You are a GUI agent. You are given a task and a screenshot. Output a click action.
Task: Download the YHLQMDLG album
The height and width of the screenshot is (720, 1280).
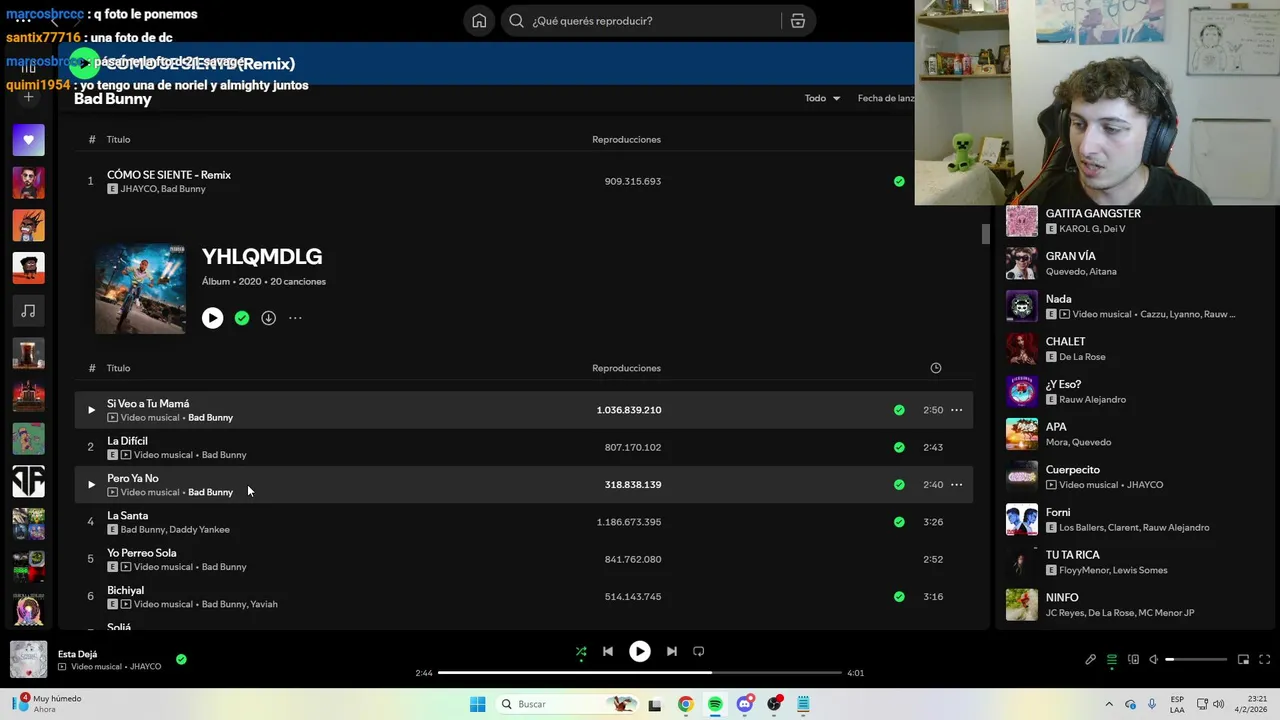[268, 318]
